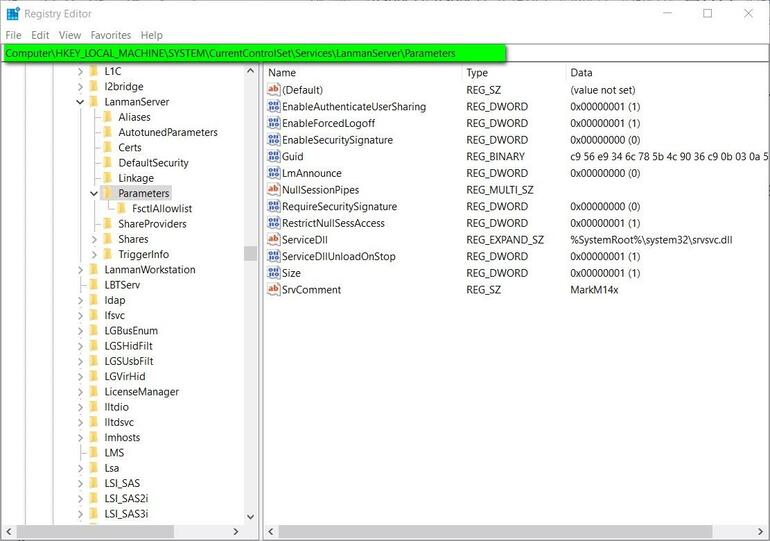770x541 pixels.
Task: Expand the Shares key arrow
Action: [x=94, y=239]
